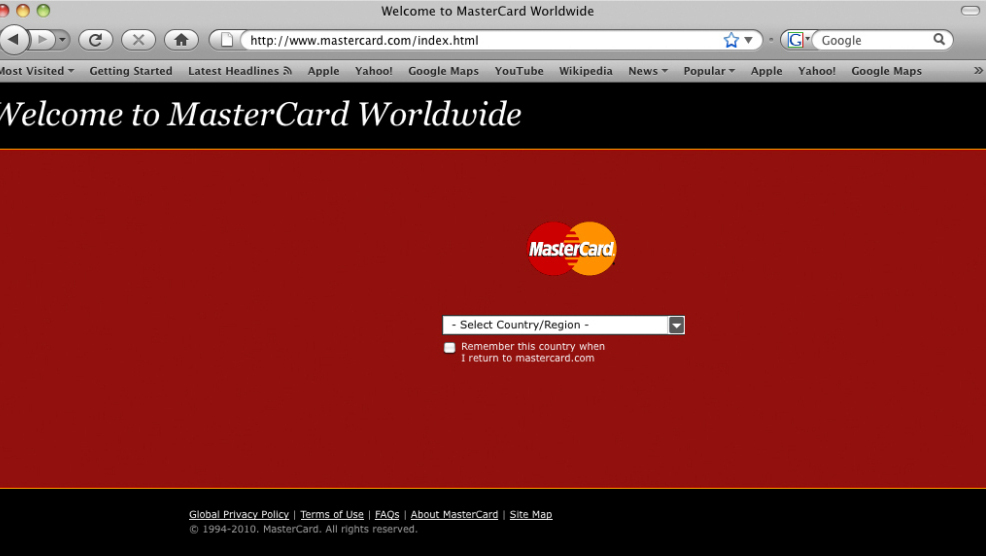
Task: Go to the Home page button
Action: tap(181, 40)
